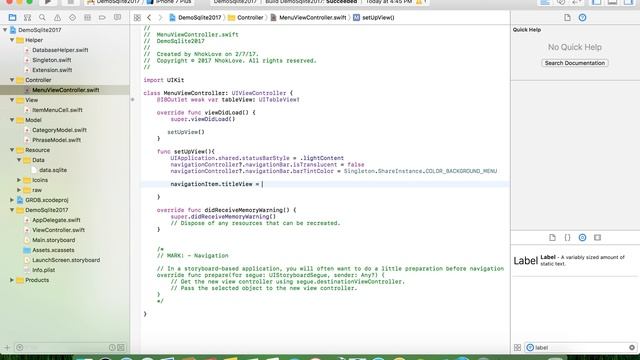Image resolution: width=640 pixels, height=360 pixels.
Task: Open the Test navigator diamond icon
Action: tap(72, 18)
